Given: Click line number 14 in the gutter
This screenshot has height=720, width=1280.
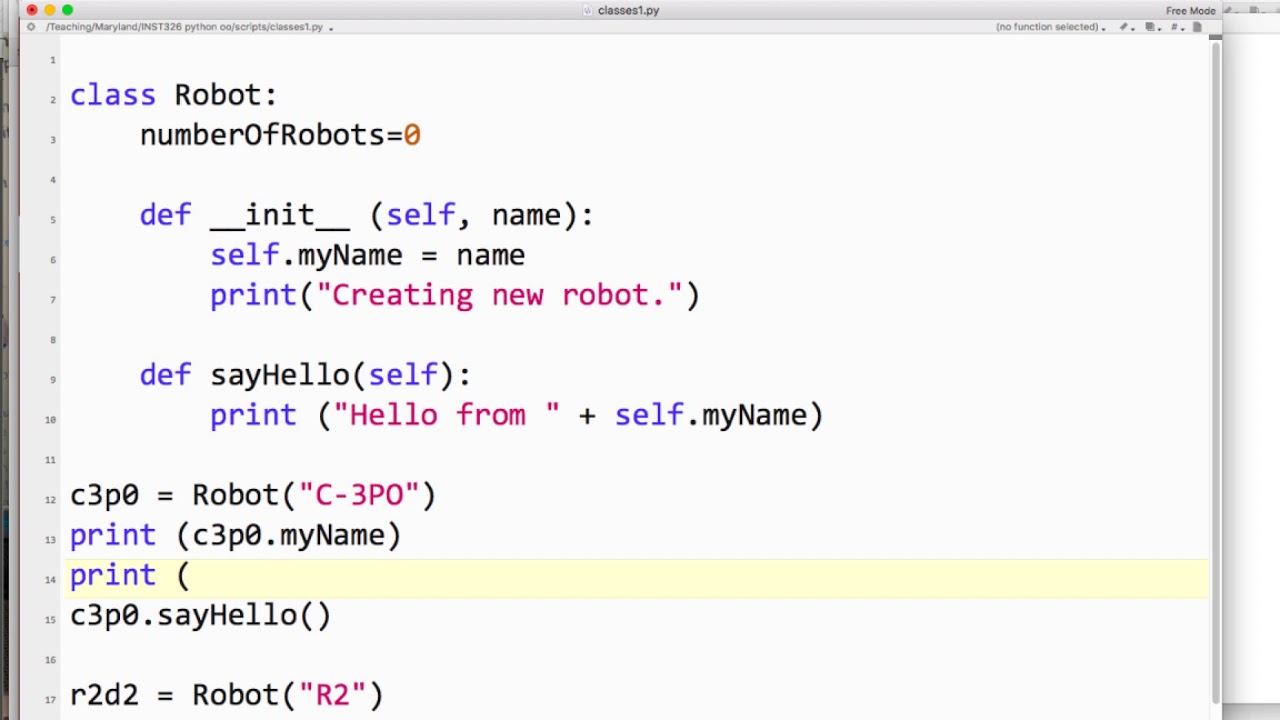Looking at the screenshot, I should click(x=50, y=580).
